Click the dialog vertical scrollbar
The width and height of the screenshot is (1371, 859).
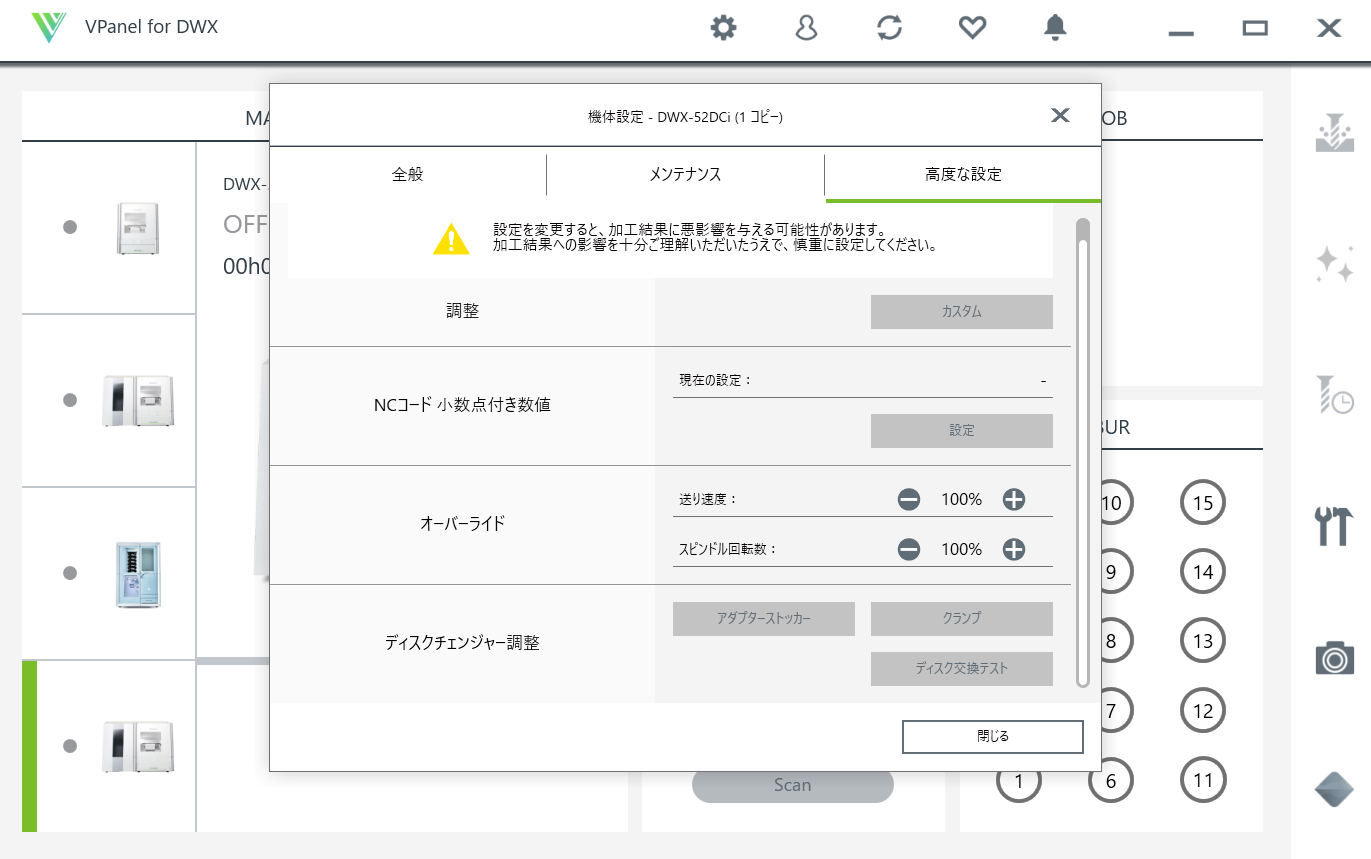point(1082,452)
